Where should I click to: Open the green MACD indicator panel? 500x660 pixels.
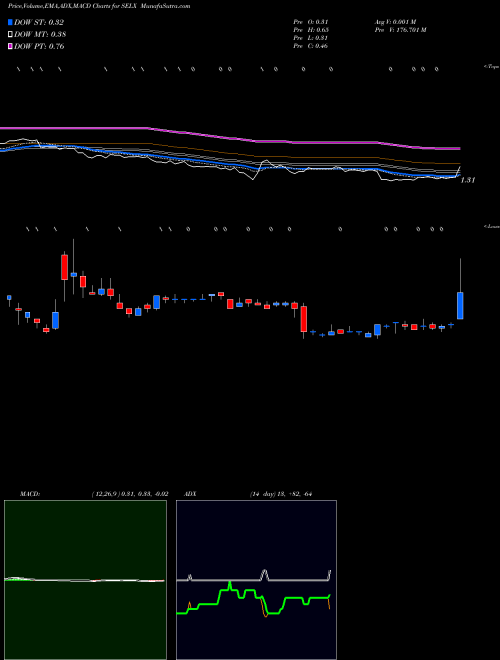tap(85, 580)
